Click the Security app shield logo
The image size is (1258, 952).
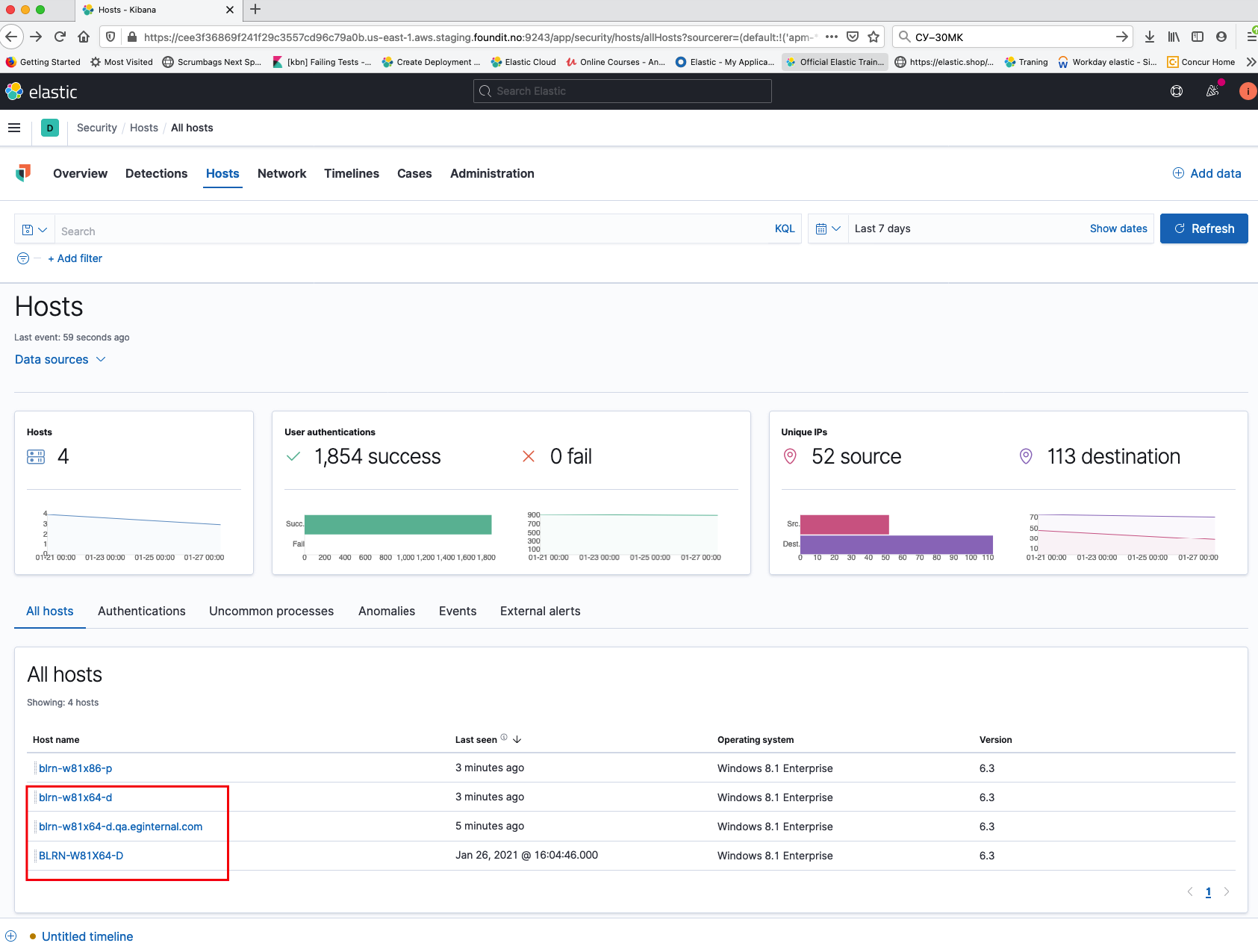(x=24, y=173)
